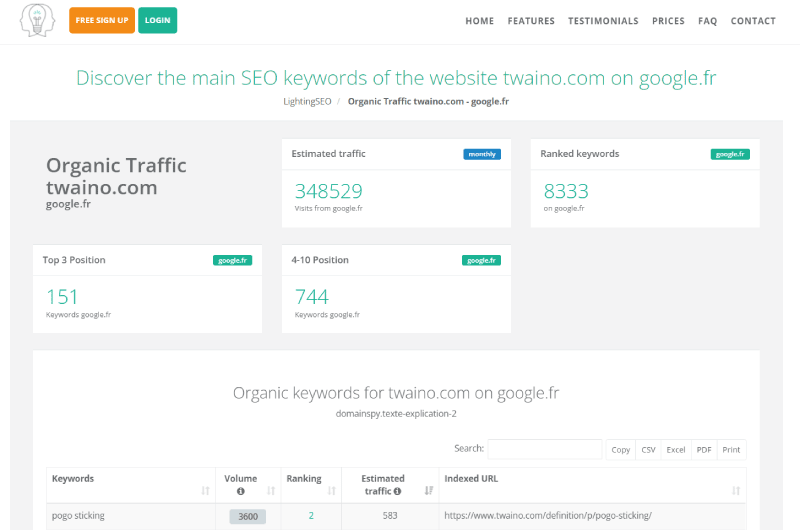
Task: Open the LOGIN button
Action: [x=158, y=20]
